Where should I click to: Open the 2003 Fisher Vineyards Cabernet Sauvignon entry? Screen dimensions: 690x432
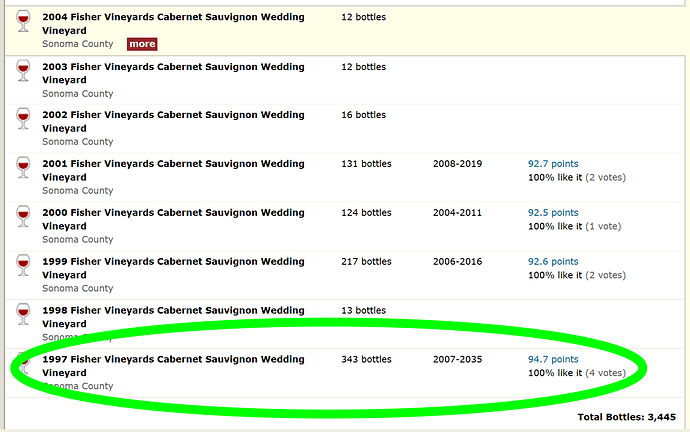click(173, 73)
